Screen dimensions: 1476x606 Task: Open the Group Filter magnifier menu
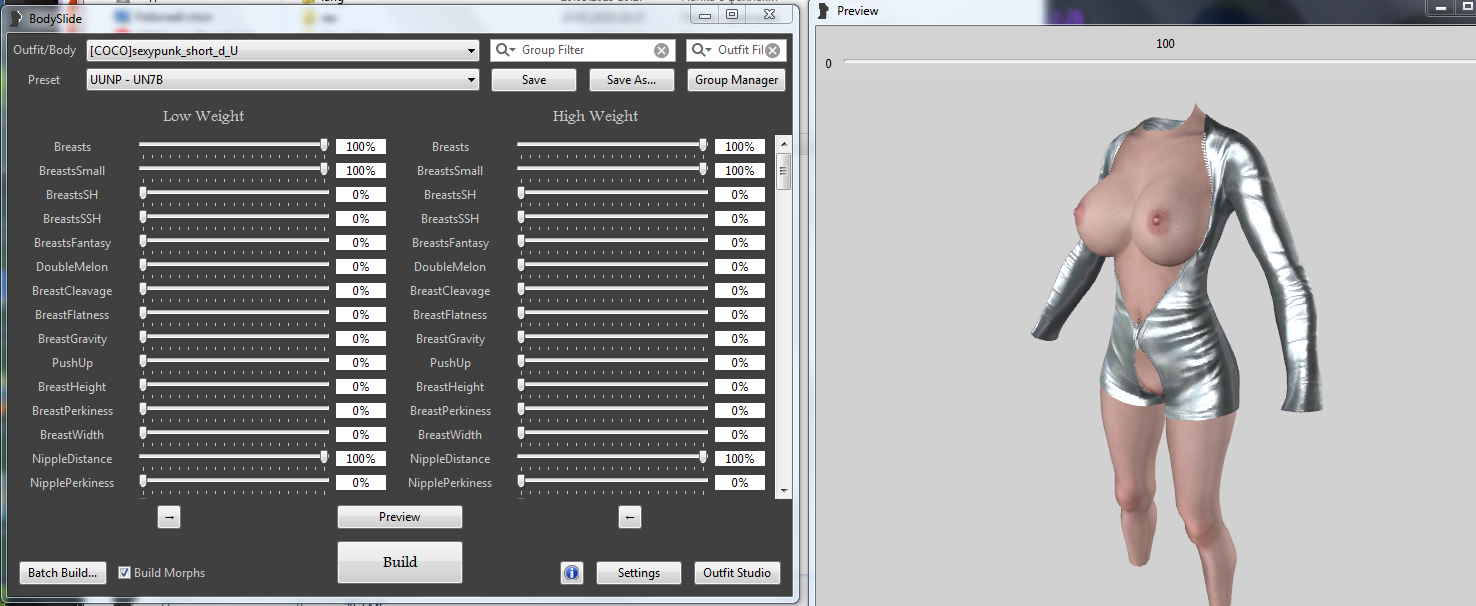[505, 50]
